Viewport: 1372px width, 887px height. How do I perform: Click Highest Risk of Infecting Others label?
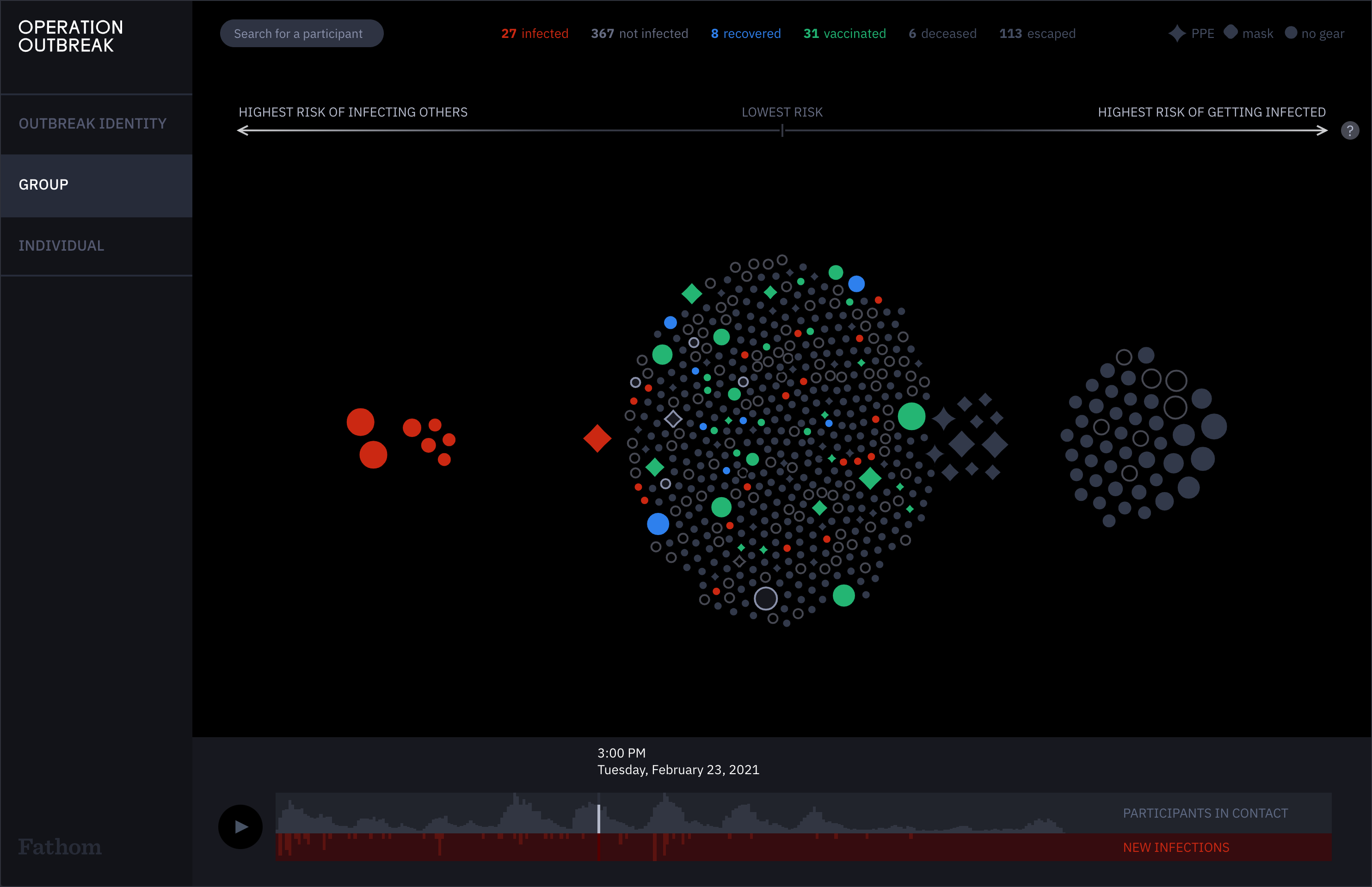353,112
